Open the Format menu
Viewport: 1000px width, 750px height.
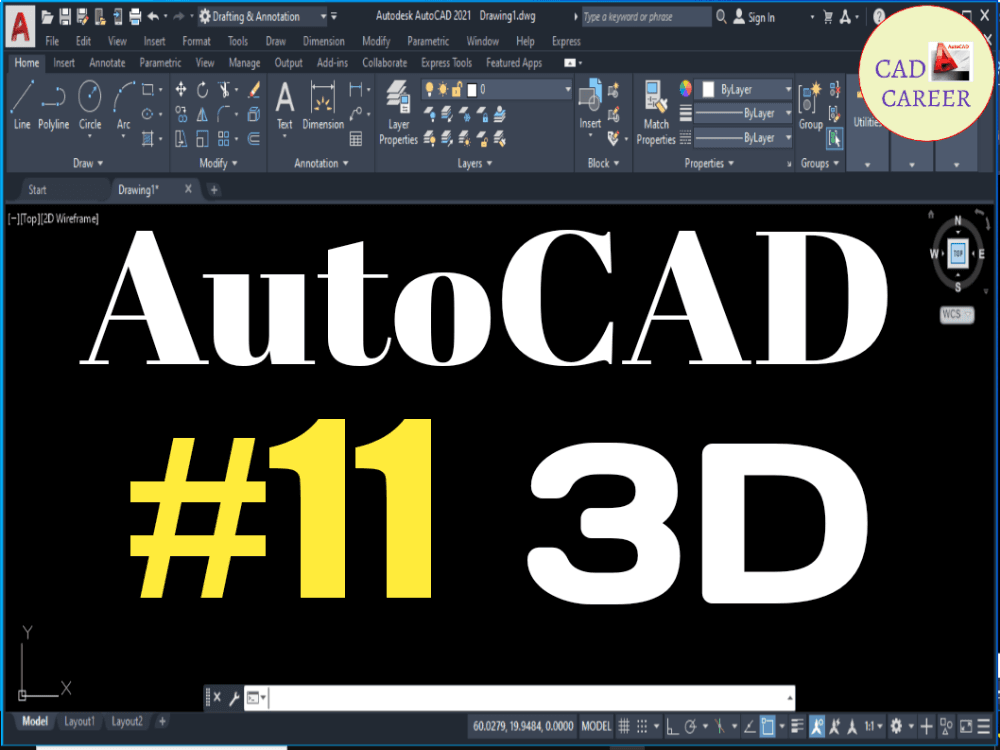click(196, 41)
